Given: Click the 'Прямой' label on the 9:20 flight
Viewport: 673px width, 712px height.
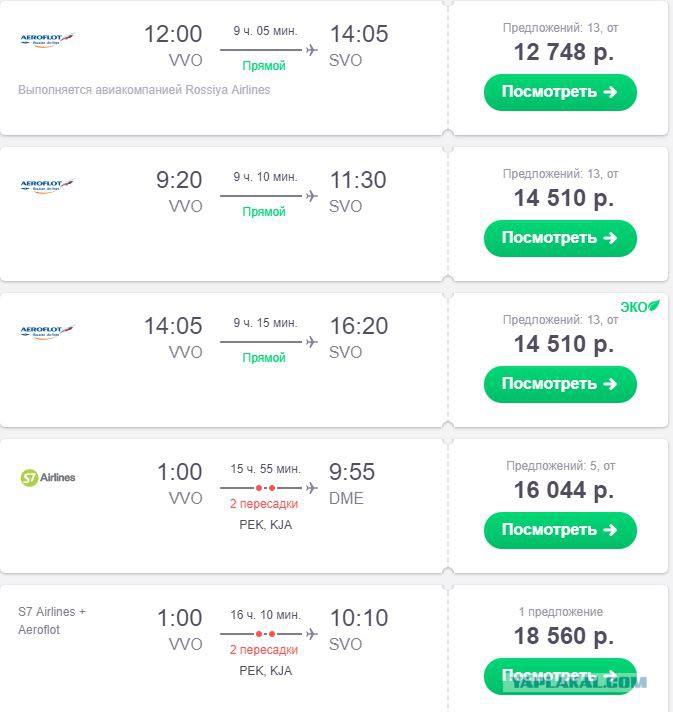Looking at the screenshot, I should 264,212.
